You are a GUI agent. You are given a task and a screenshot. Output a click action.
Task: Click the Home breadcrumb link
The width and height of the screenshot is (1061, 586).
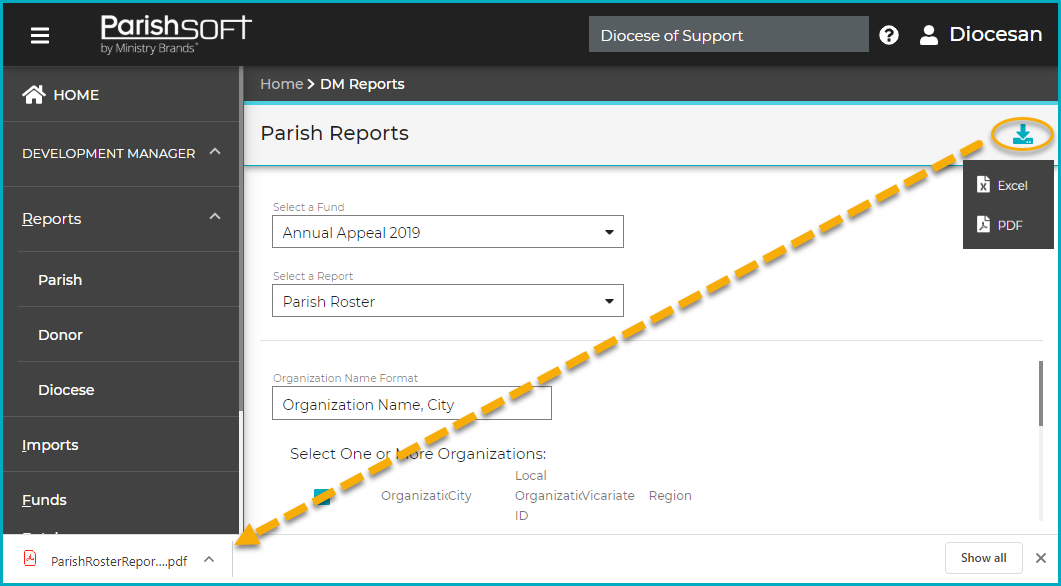coord(281,84)
